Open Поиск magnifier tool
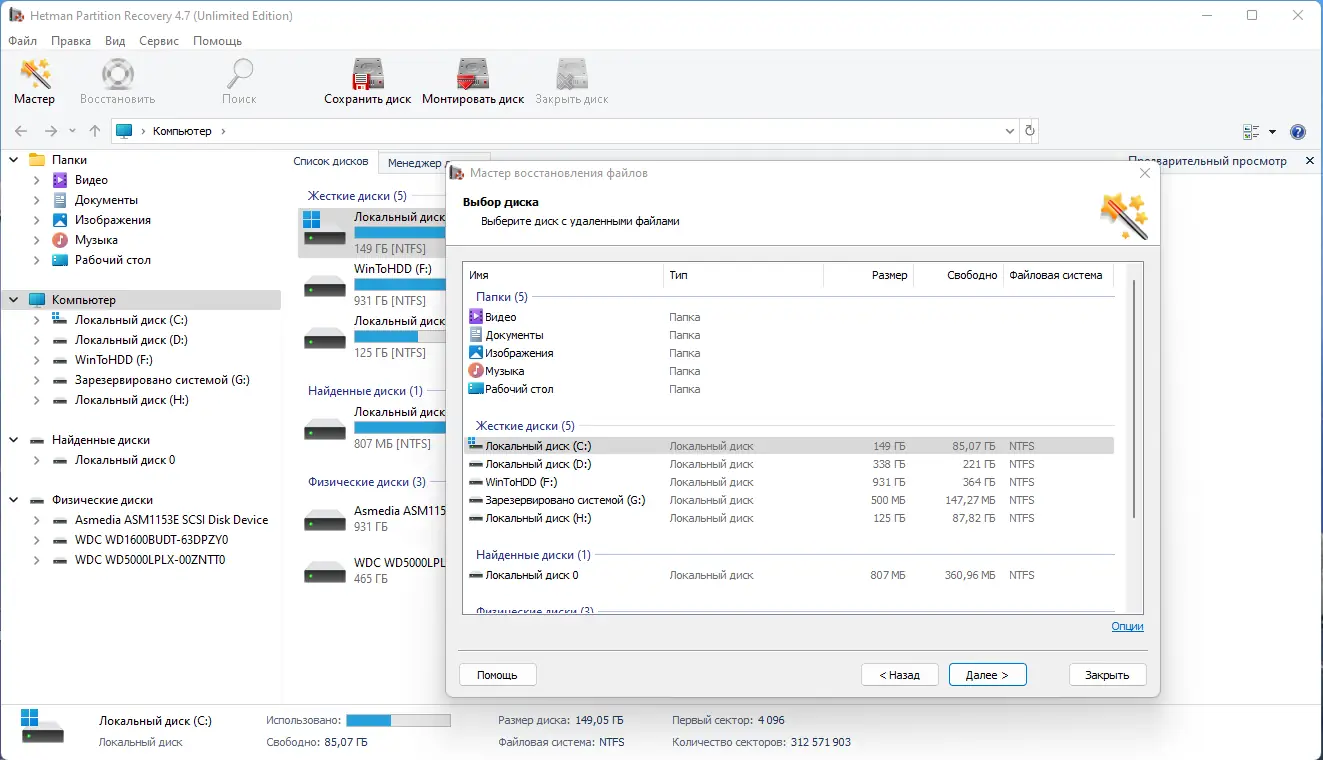The image size is (1323, 760). [240, 75]
